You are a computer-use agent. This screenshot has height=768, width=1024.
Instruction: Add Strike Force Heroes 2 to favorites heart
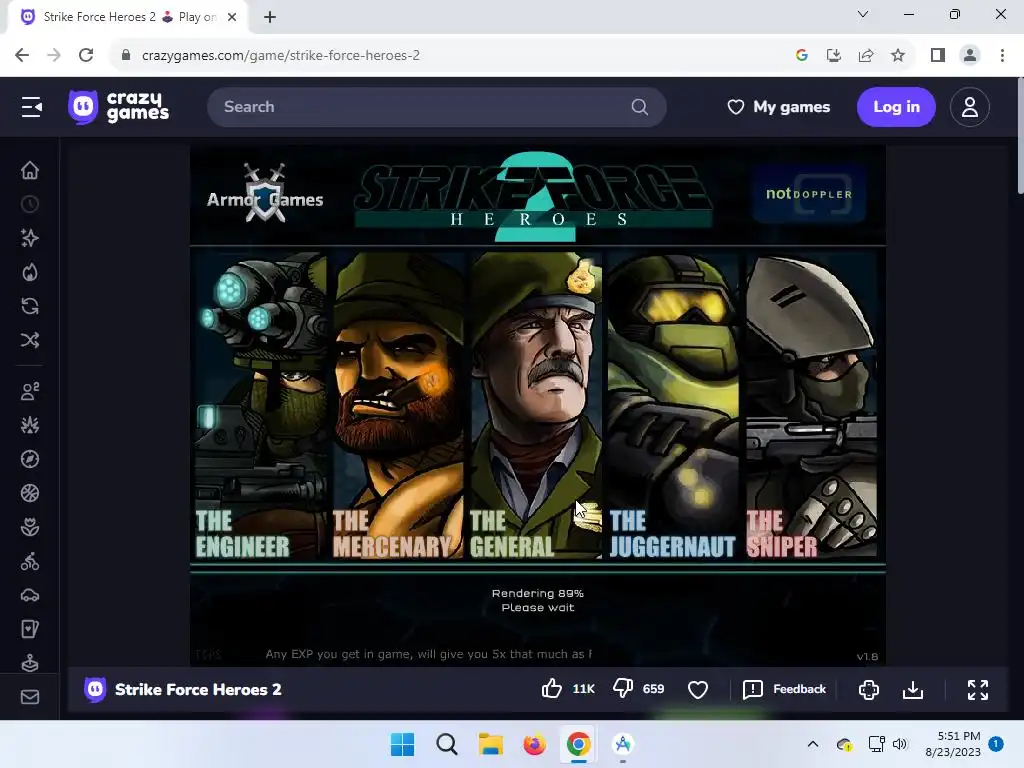click(x=698, y=690)
